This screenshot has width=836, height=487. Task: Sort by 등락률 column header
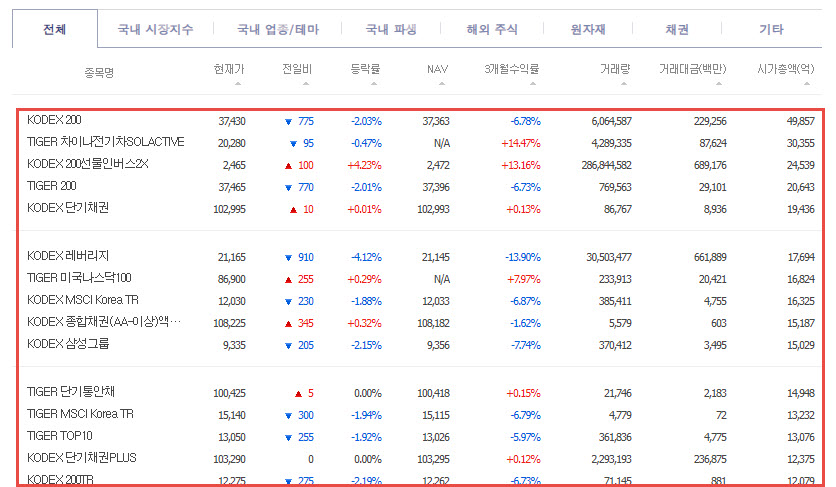coord(365,69)
